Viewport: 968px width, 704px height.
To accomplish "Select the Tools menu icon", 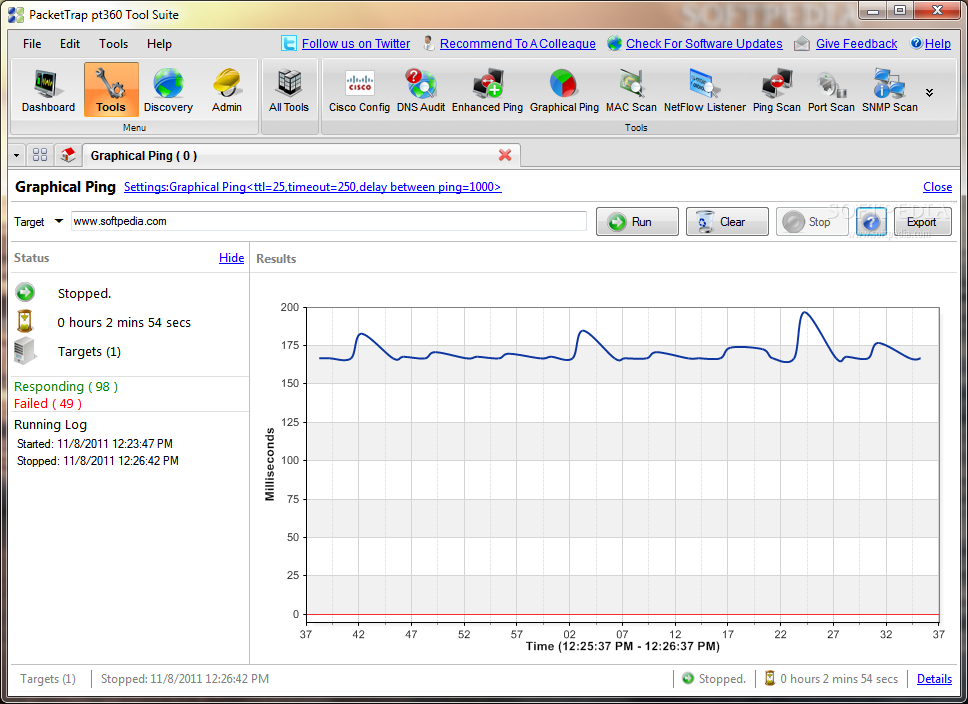I will tap(111, 91).
